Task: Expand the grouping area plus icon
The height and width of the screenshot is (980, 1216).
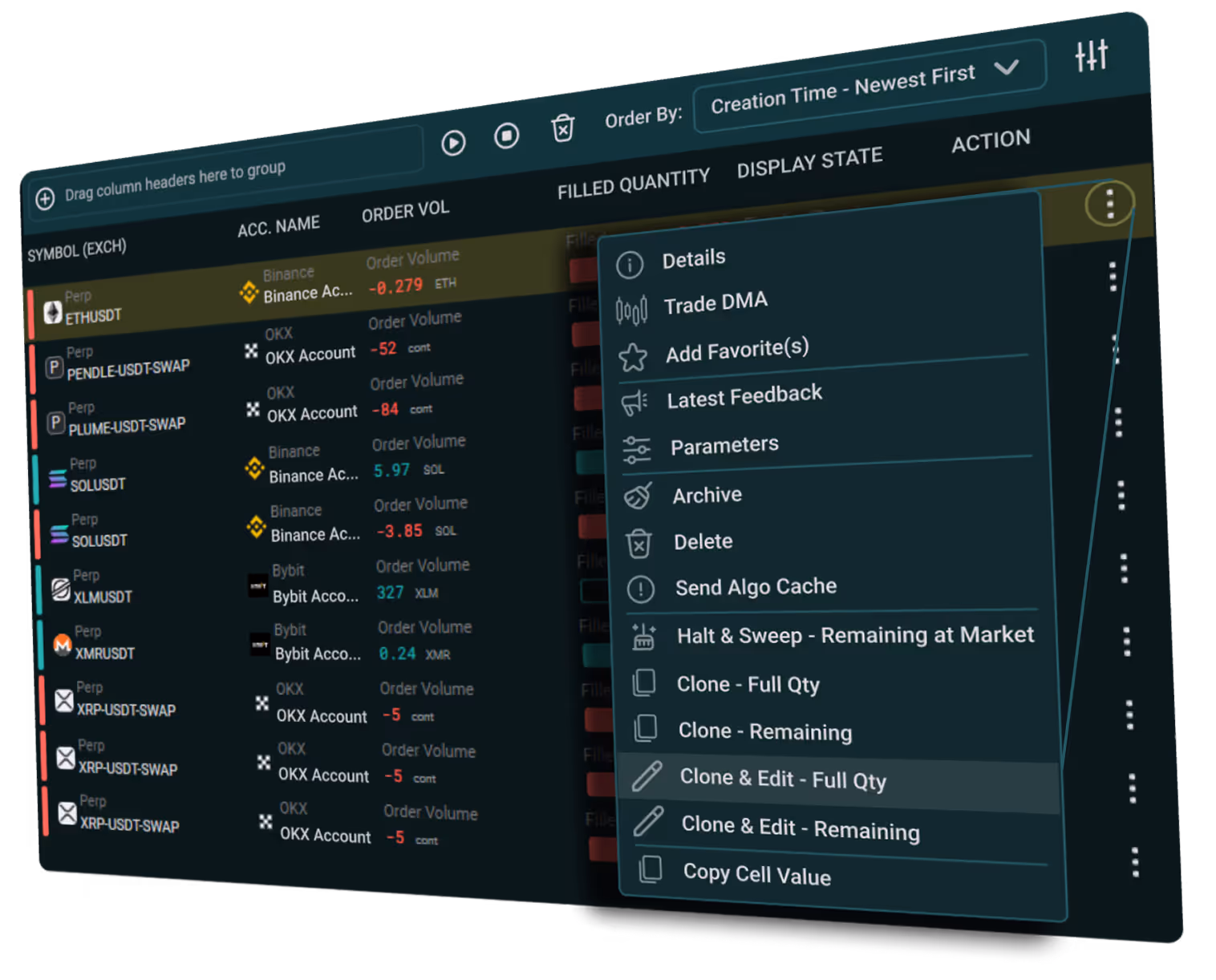Action: (45, 200)
